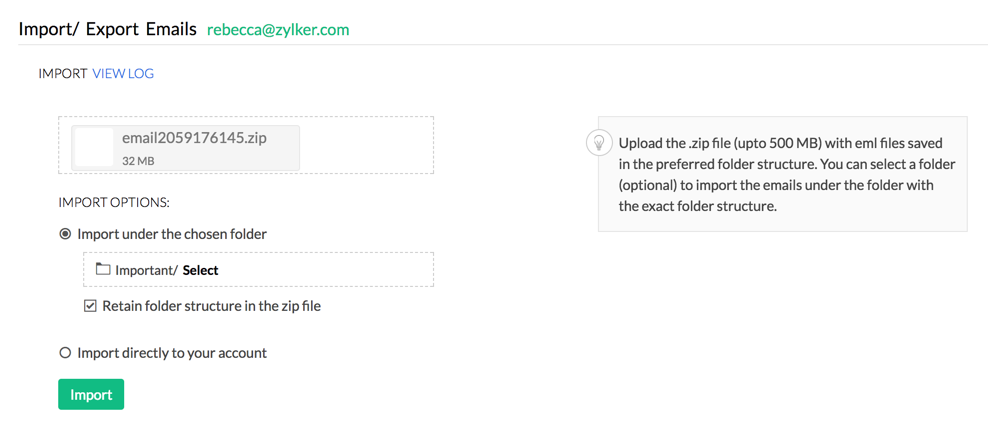This screenshot has height=421, width=988.
Task: Click the rebecca@zylker.com account link
Action: click(x=278, y=29)
